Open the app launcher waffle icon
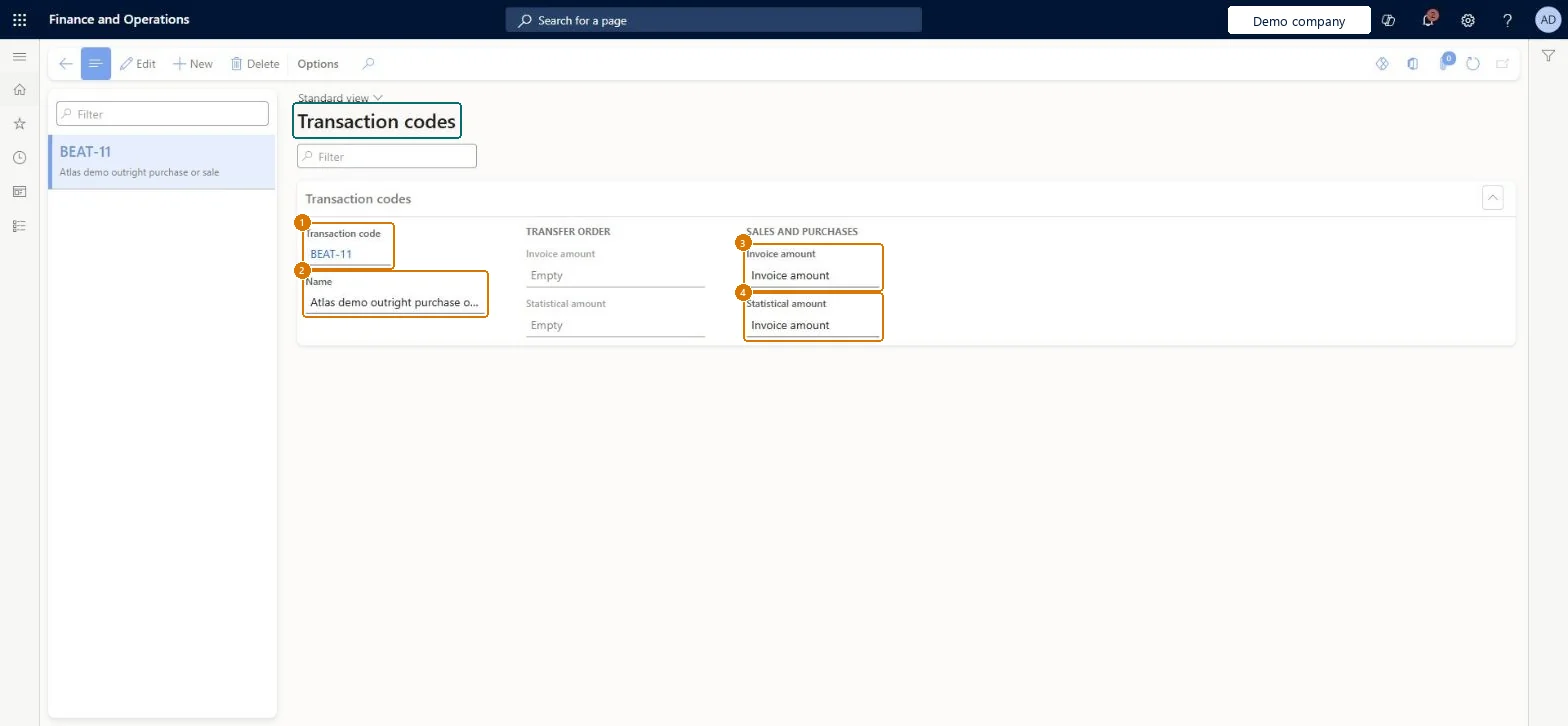This screenshot has width=1568, height=726. (x=19, y=19)
